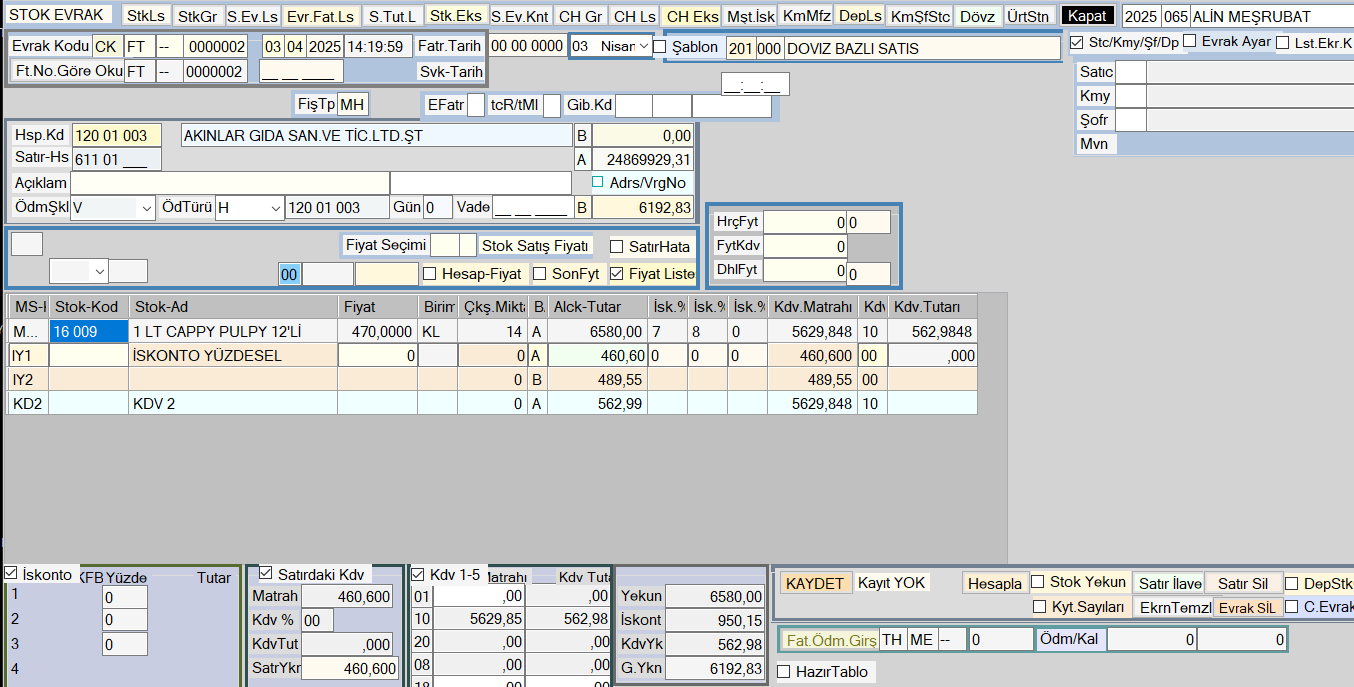Click the Alck-Tutar column header
Screen dimensions: 1354x687
(x=597, y=306)
